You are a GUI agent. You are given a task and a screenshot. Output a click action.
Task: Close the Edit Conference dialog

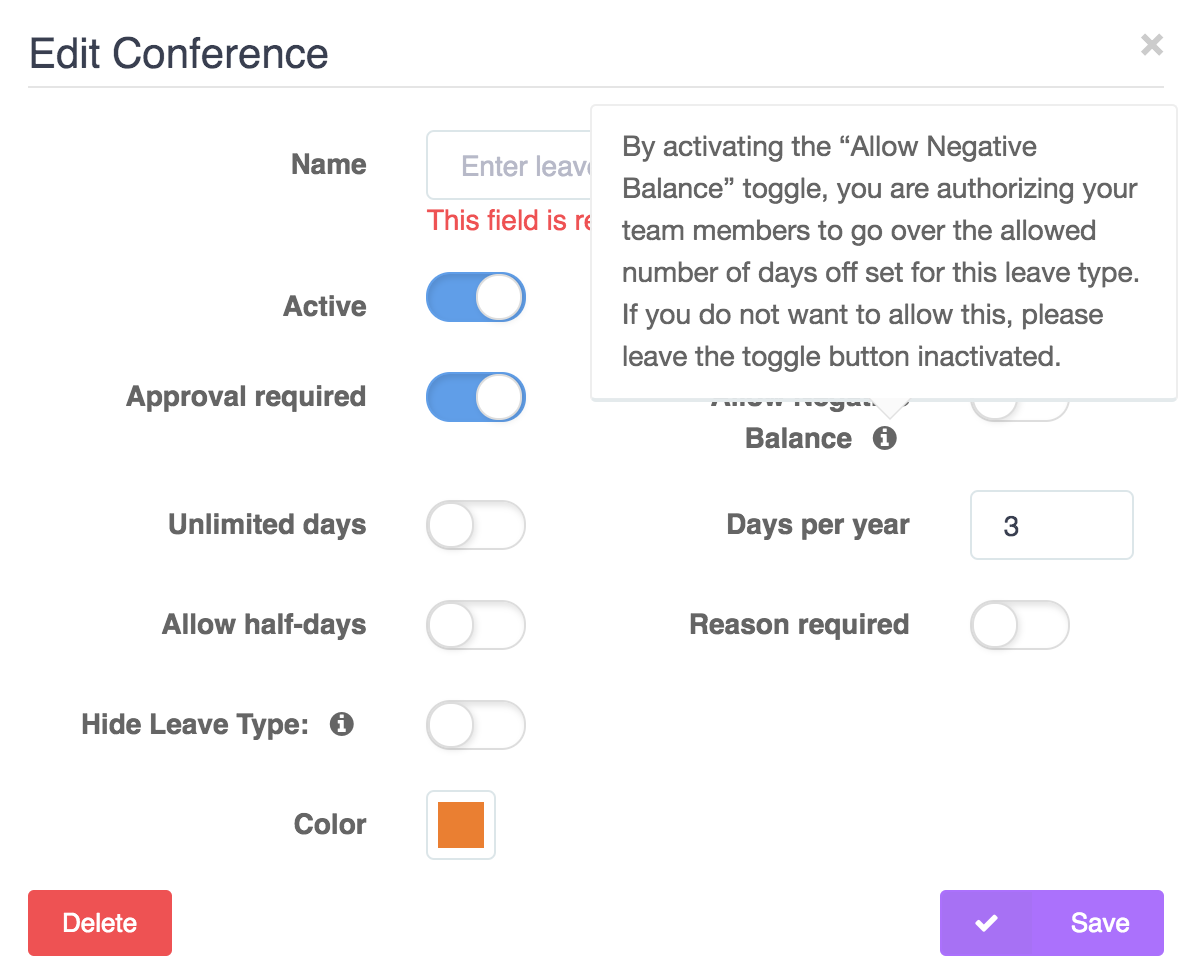(1152, 45)
